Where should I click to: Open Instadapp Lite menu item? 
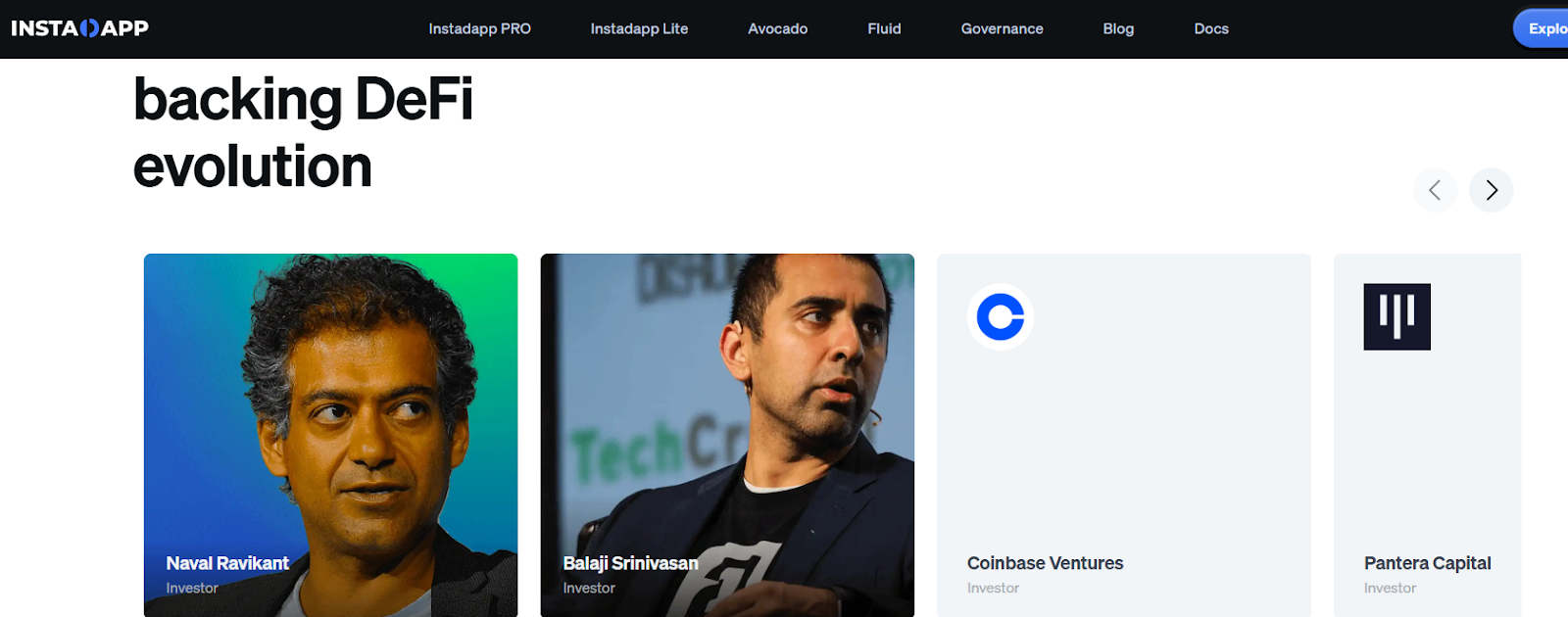pyautogui.click(x=639, y=28)
